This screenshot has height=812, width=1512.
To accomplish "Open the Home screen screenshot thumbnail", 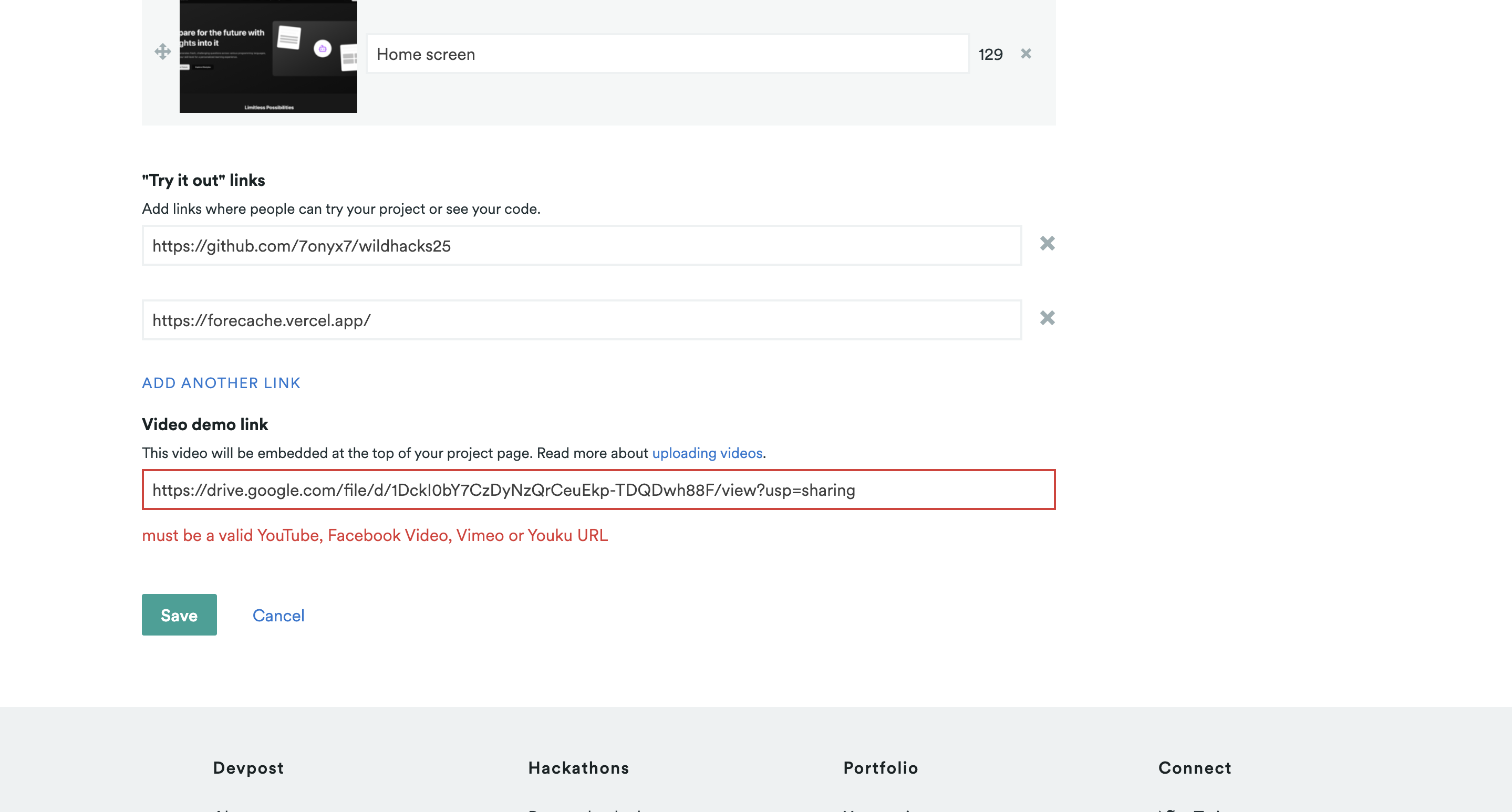I will click(268, 56).
